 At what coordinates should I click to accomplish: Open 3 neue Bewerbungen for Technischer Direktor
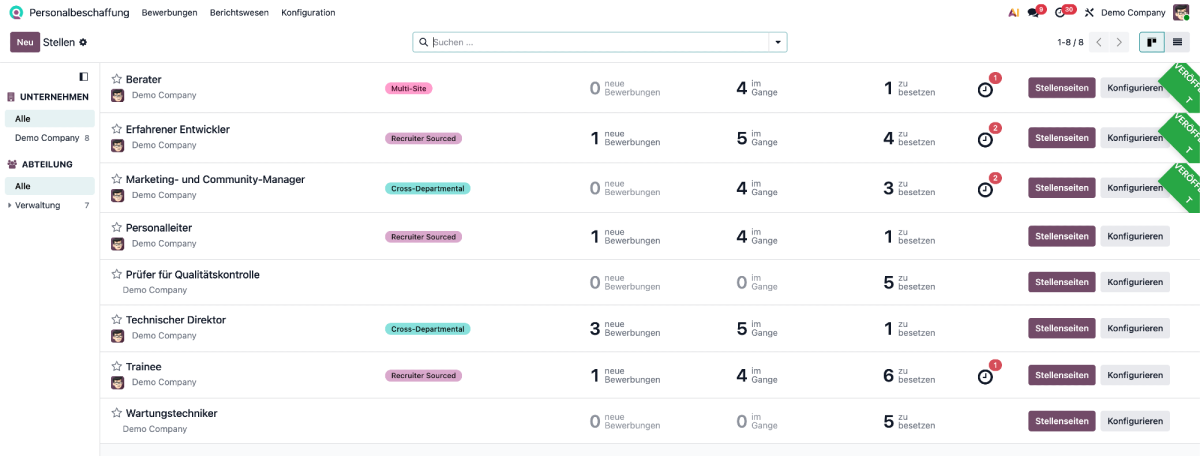pyautogui.click(x=625, y=328)
